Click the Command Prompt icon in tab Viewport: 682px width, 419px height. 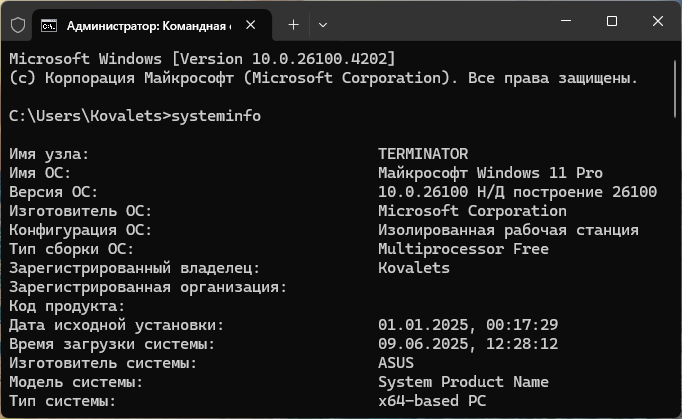[49, 26]
